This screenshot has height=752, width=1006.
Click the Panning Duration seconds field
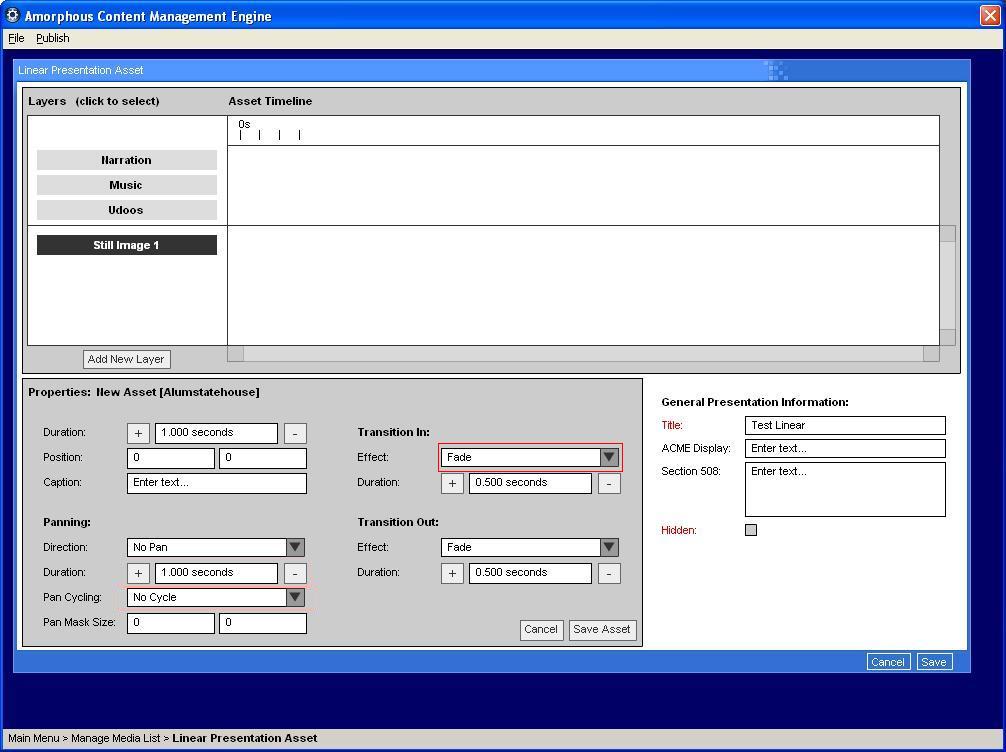(x=216, y=573)
